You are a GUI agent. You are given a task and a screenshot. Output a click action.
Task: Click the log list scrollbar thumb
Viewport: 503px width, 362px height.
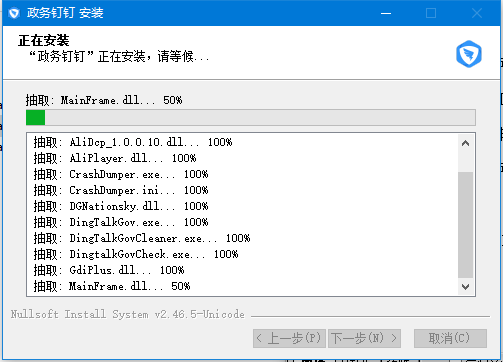click(x=466, y=225)
